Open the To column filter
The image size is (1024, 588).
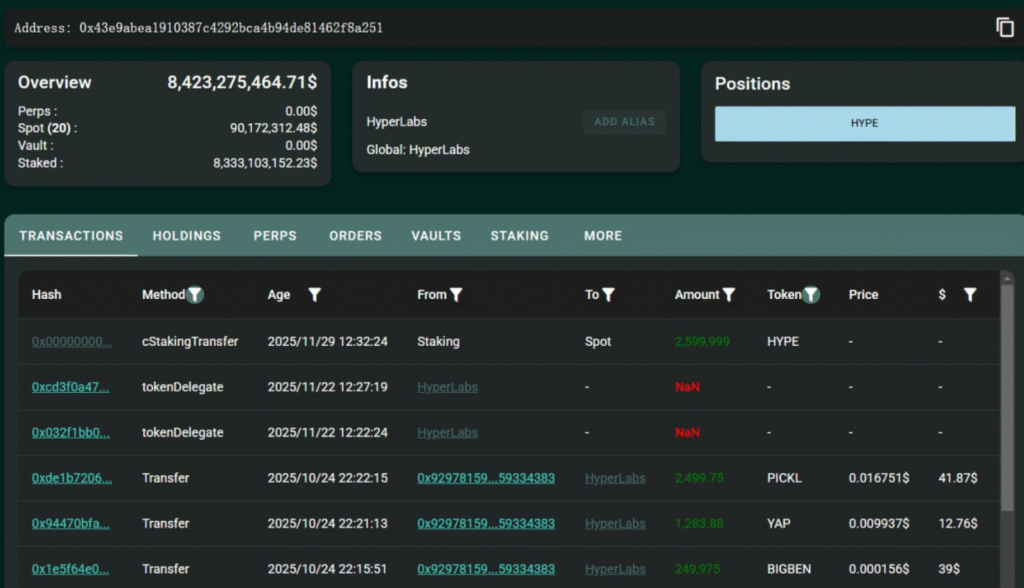point(608,295)
